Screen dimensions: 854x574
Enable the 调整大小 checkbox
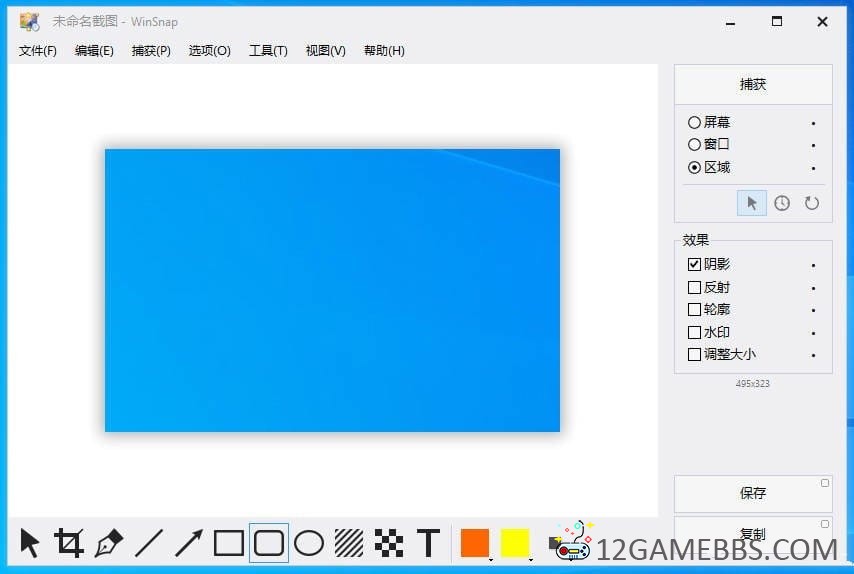(694, 355)
